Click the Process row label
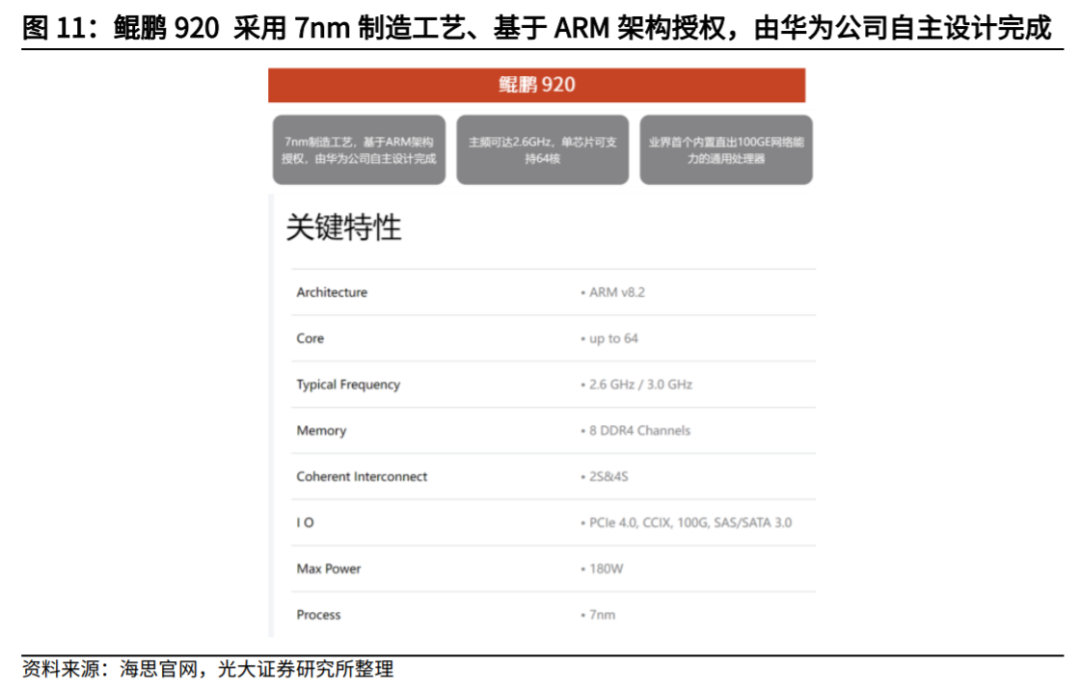The width and height of the screenshot is (1080, 693). 318,614
